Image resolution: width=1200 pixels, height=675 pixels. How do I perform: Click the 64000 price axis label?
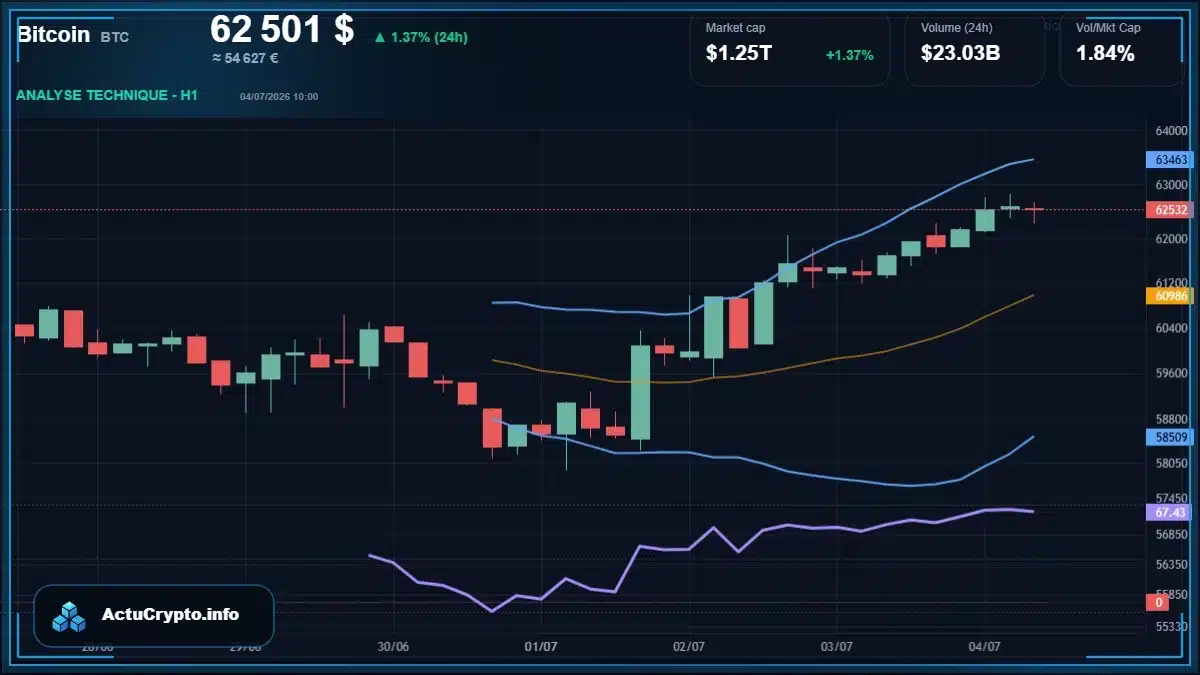coord(1171,131)
